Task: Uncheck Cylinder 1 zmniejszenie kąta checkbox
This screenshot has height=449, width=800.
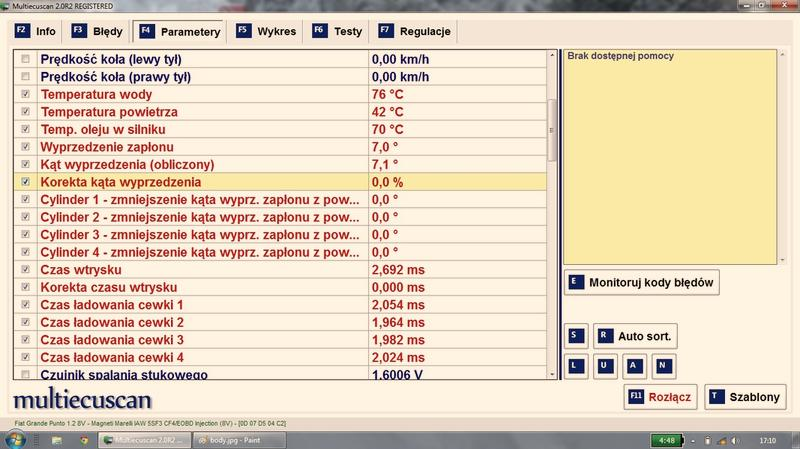Action: coord(26,199)
